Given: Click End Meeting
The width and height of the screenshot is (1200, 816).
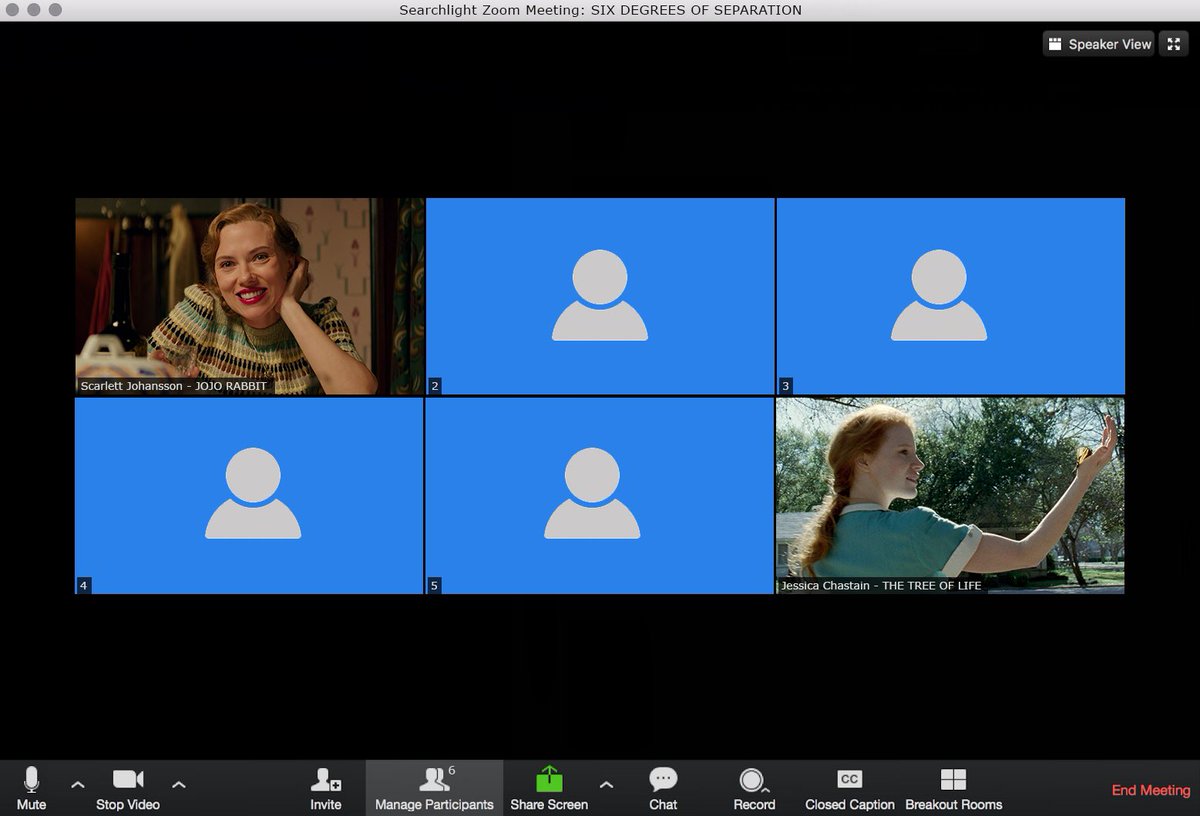Looking at the screenshot, I should 1151,790.
